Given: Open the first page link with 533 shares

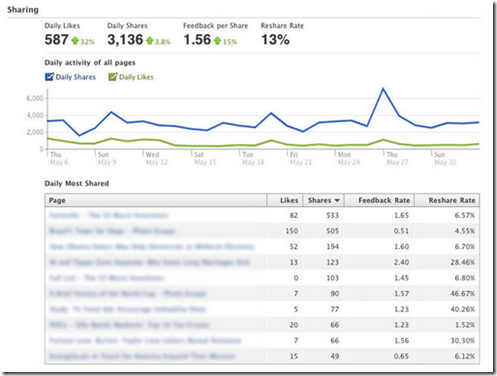Looking at the screenshot, I should [109, 215].
